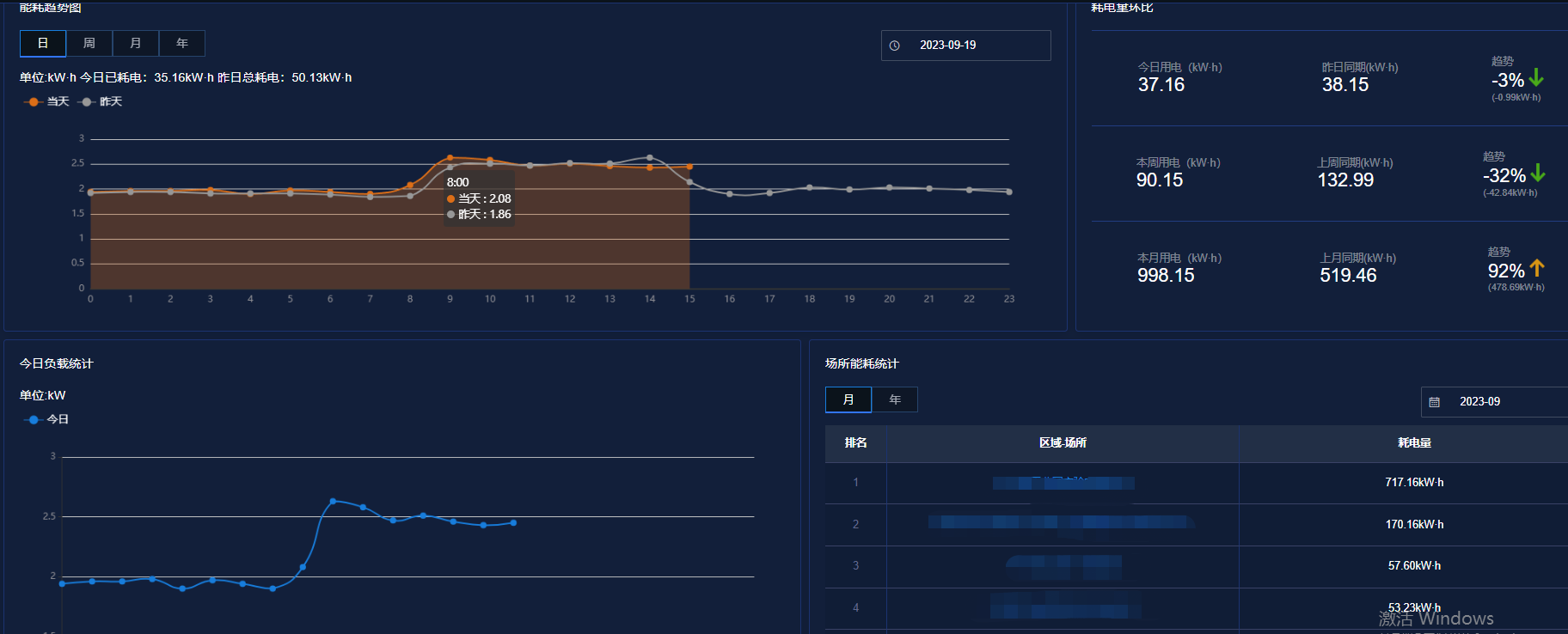Viewport: 1568px width, 634px height.
Task: Click this week's usage value 90.15
Action: [x=1160, y=180]
